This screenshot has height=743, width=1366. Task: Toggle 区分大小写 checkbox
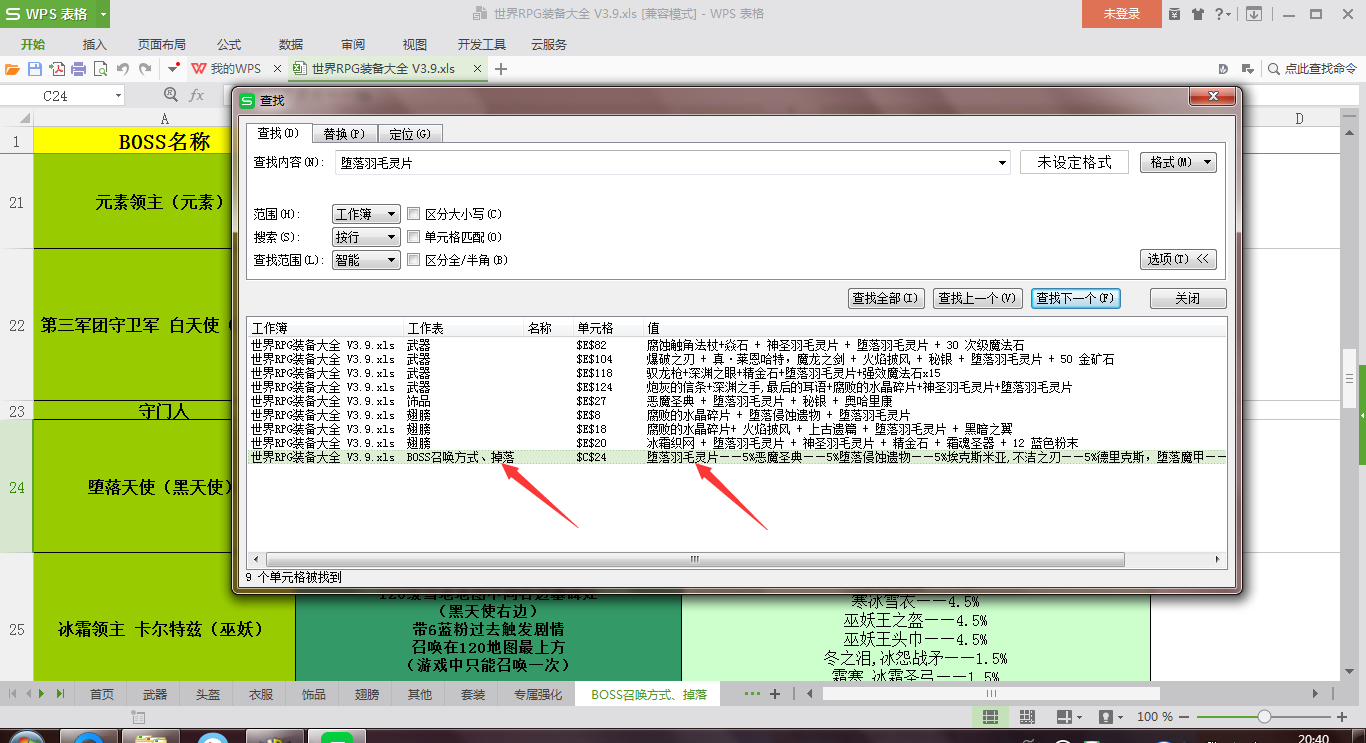pyautogui.click(x=413, y=214)
